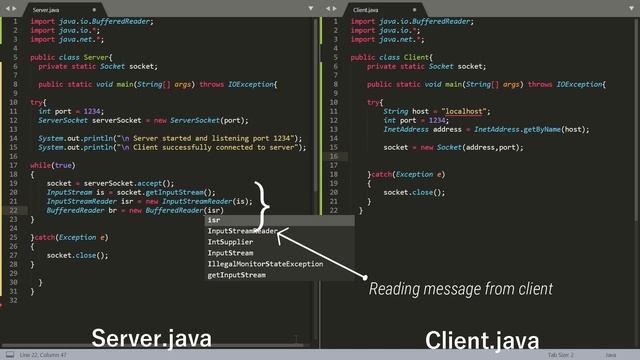Pick getInputStream from autocomplete popup

coord(280,275)
